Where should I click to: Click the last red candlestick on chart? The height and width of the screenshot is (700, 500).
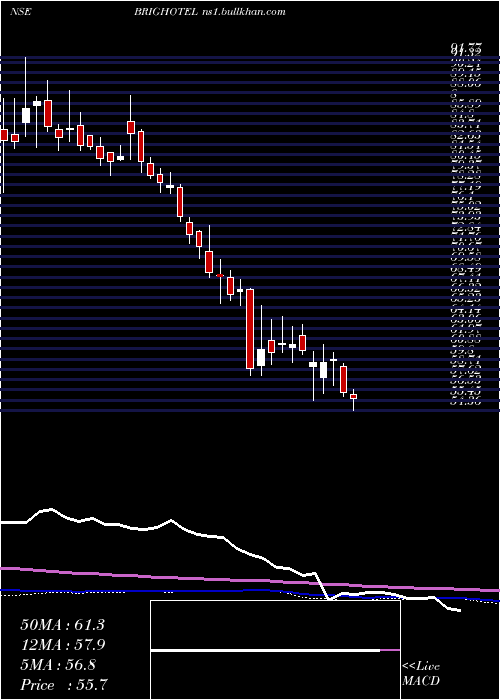(x=354, y=396)
